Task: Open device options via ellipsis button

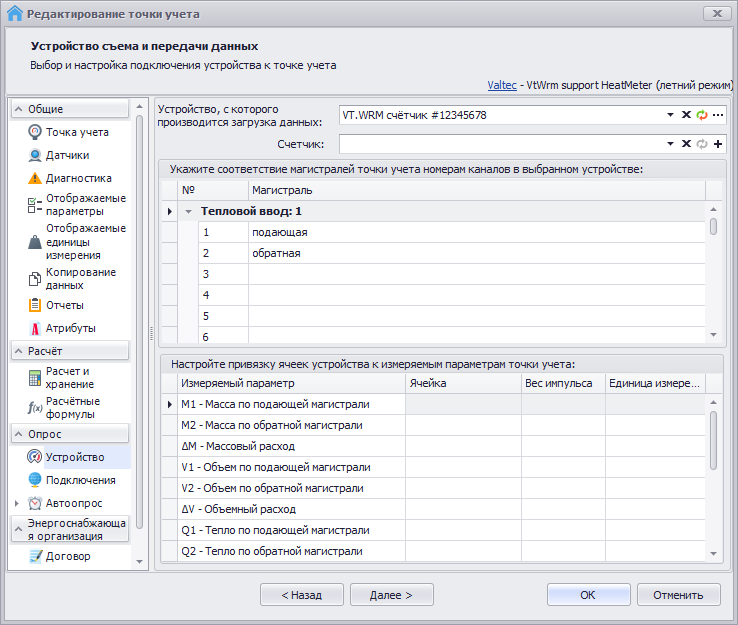Action: pyautogui.click(x=718, y=115)
